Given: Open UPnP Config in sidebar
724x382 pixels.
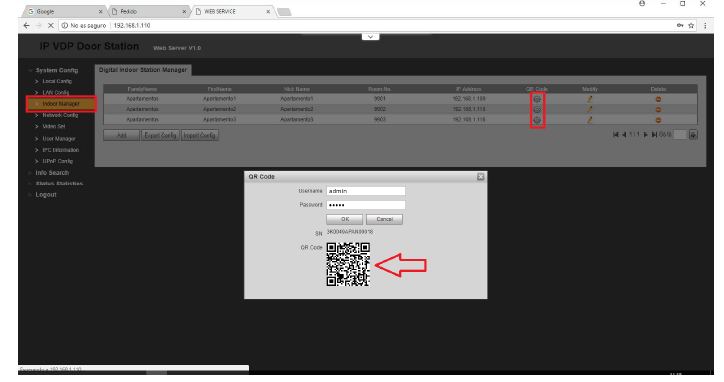Looking at the screenshot, I should point(57,161).
